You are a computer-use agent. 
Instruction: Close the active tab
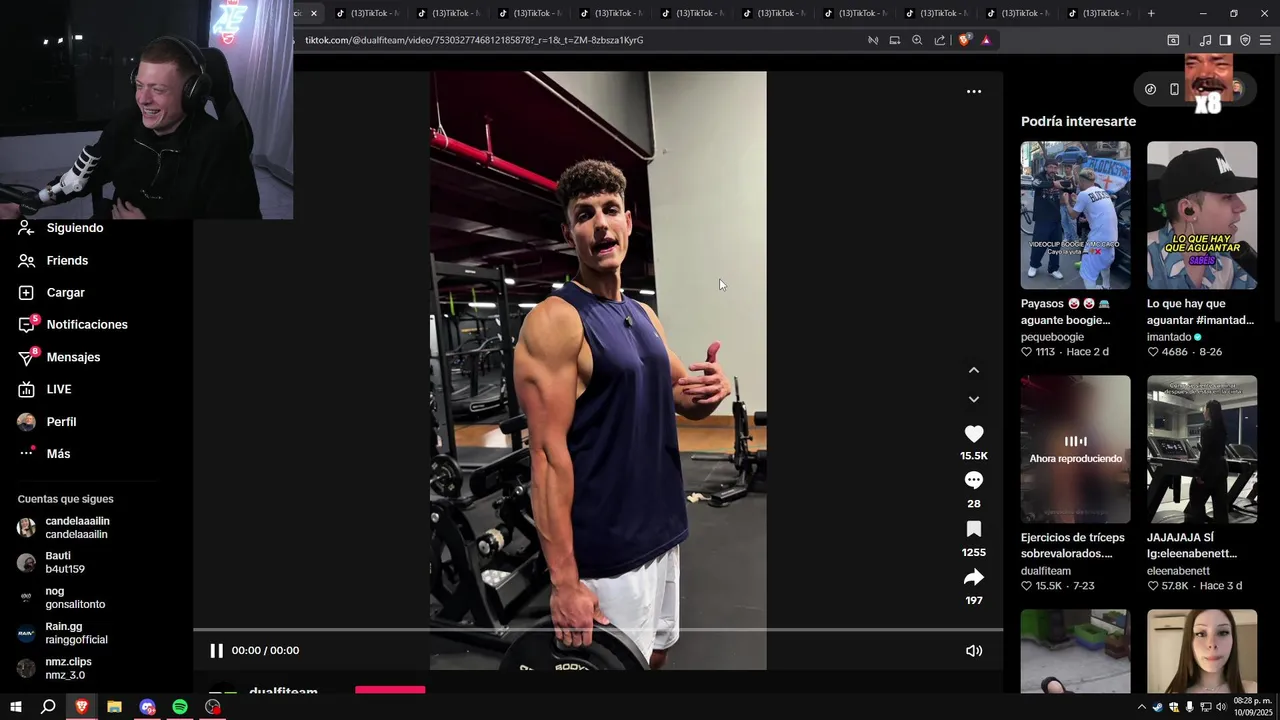313,13
